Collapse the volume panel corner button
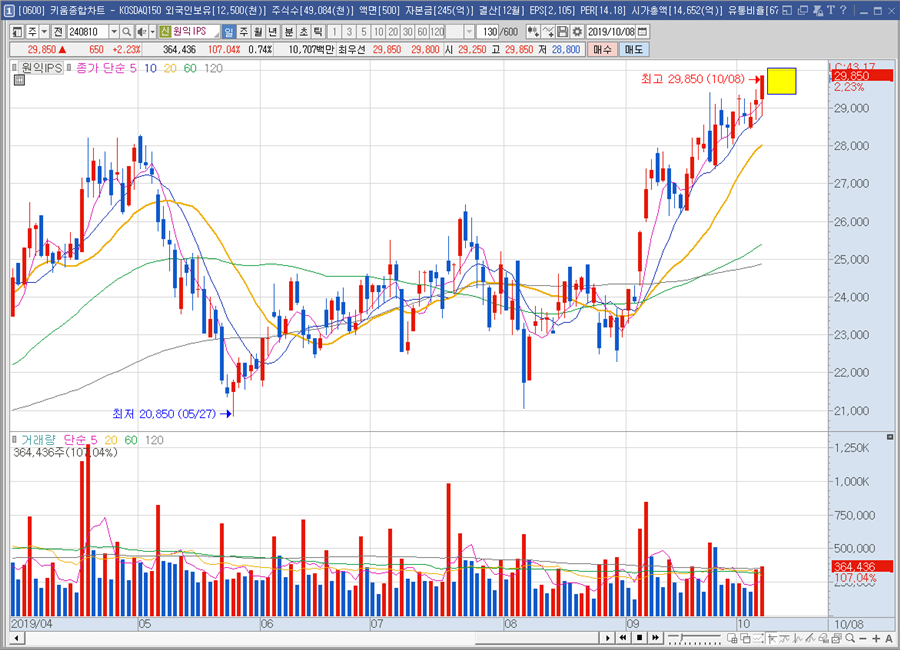 pos(890,437)
